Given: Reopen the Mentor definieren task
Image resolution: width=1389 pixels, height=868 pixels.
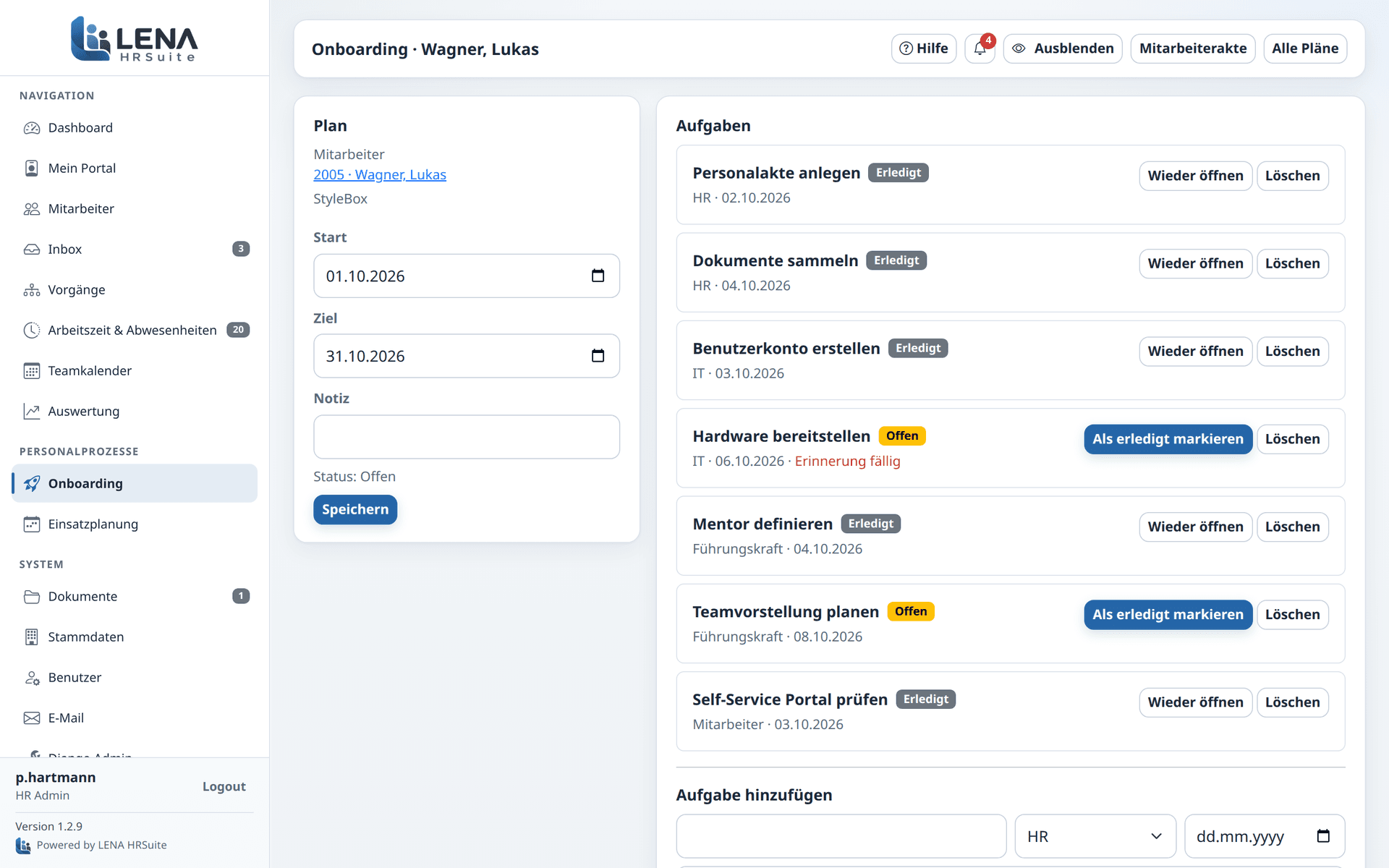Looking at the screenshot, I should (x=1195, y=527).
